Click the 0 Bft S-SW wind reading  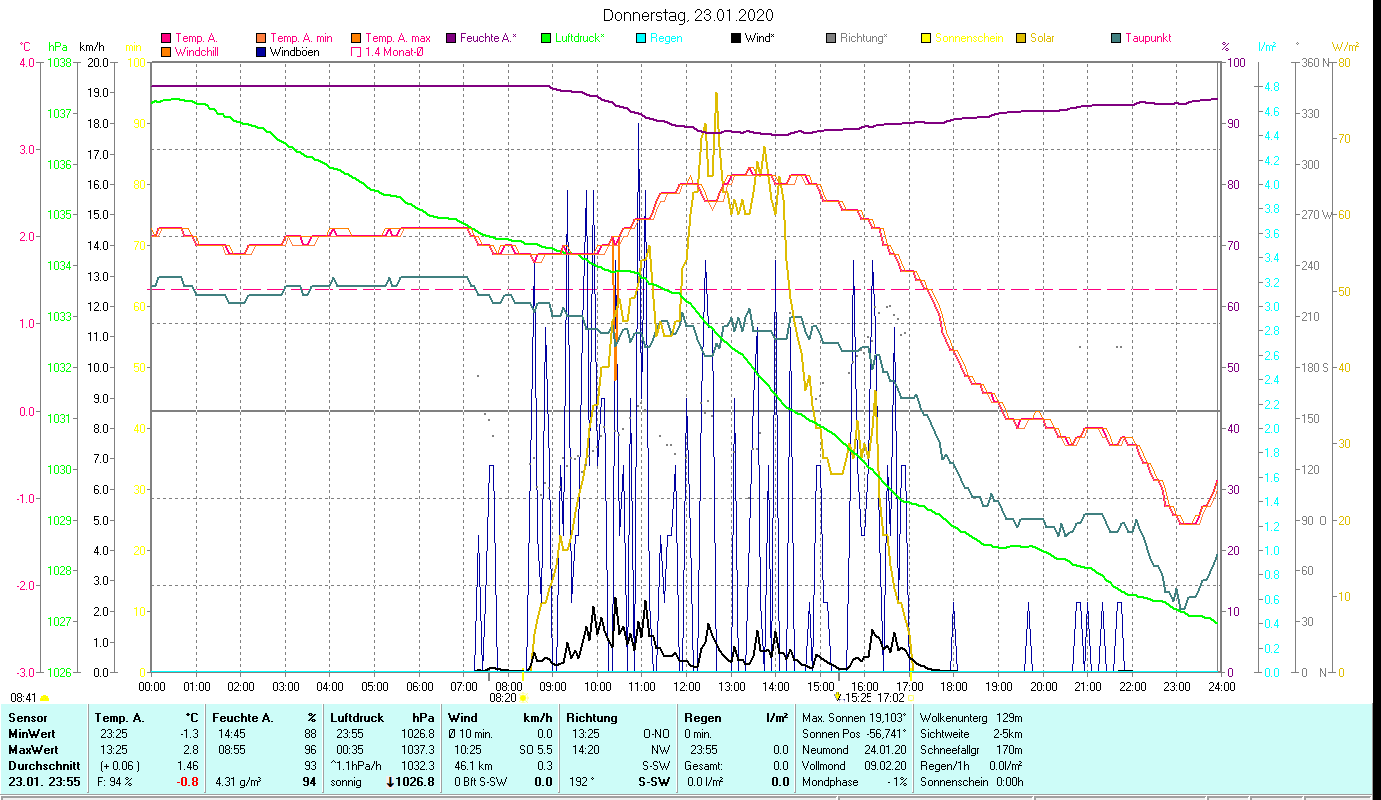(482, 782)
